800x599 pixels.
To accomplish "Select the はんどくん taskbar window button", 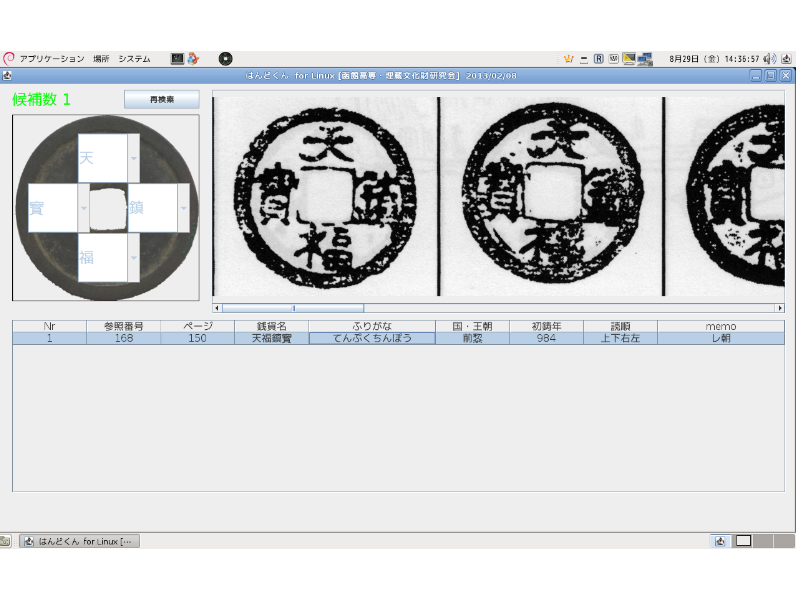I will 78,541.
